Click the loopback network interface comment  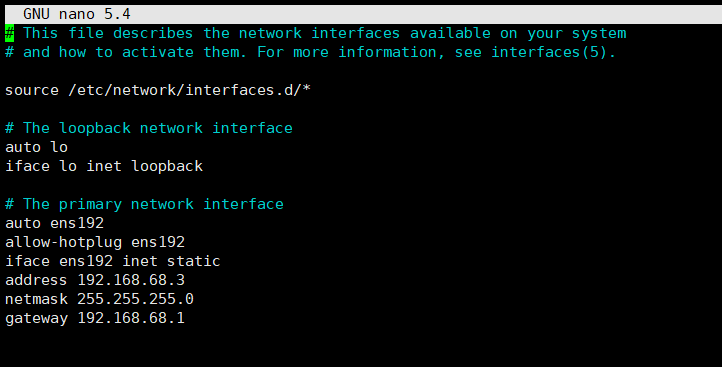point(149,128)
